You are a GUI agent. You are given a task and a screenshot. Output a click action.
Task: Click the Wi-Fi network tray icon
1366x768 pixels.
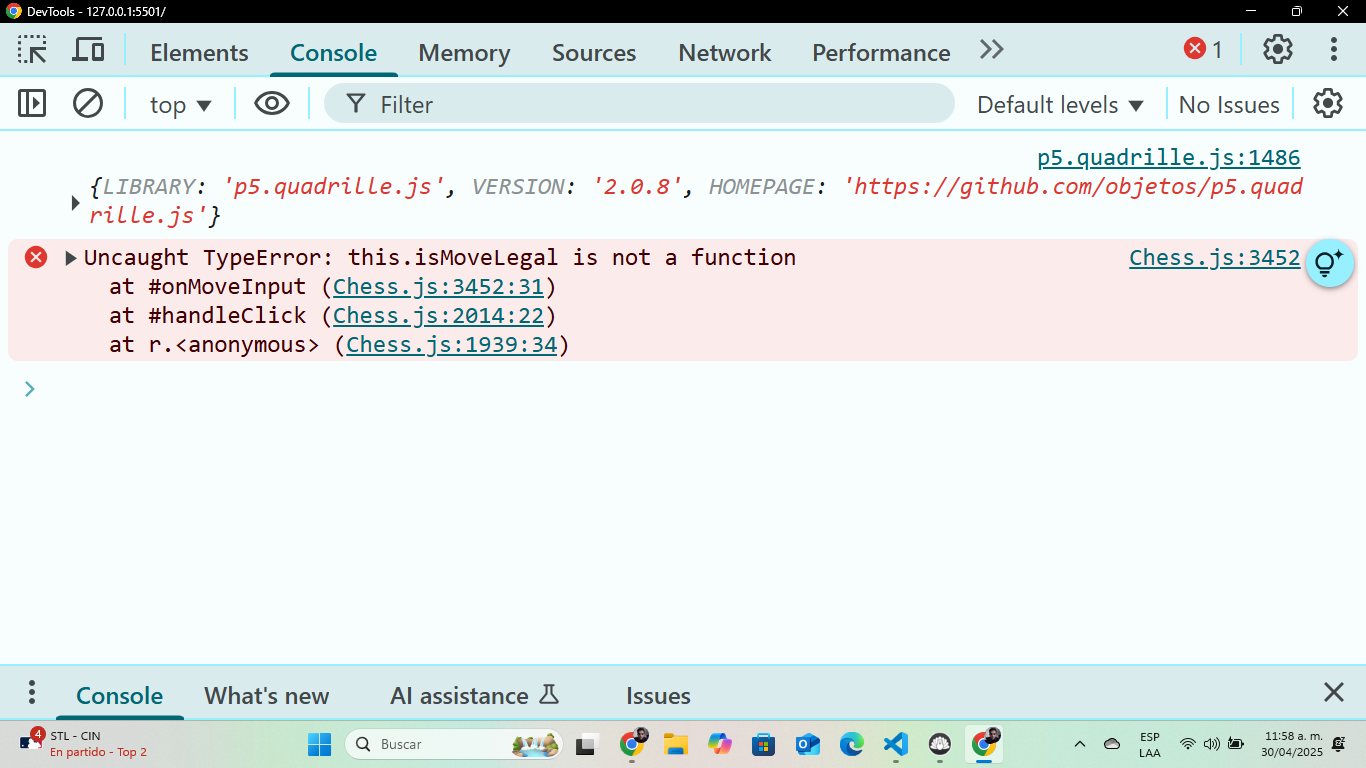(x=1187, y=744)
